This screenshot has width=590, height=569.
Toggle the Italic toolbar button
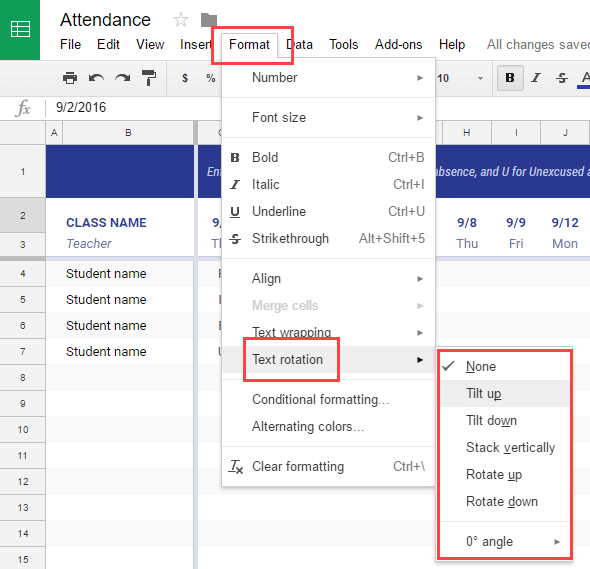pyautogui.click(x=536, y=78)
